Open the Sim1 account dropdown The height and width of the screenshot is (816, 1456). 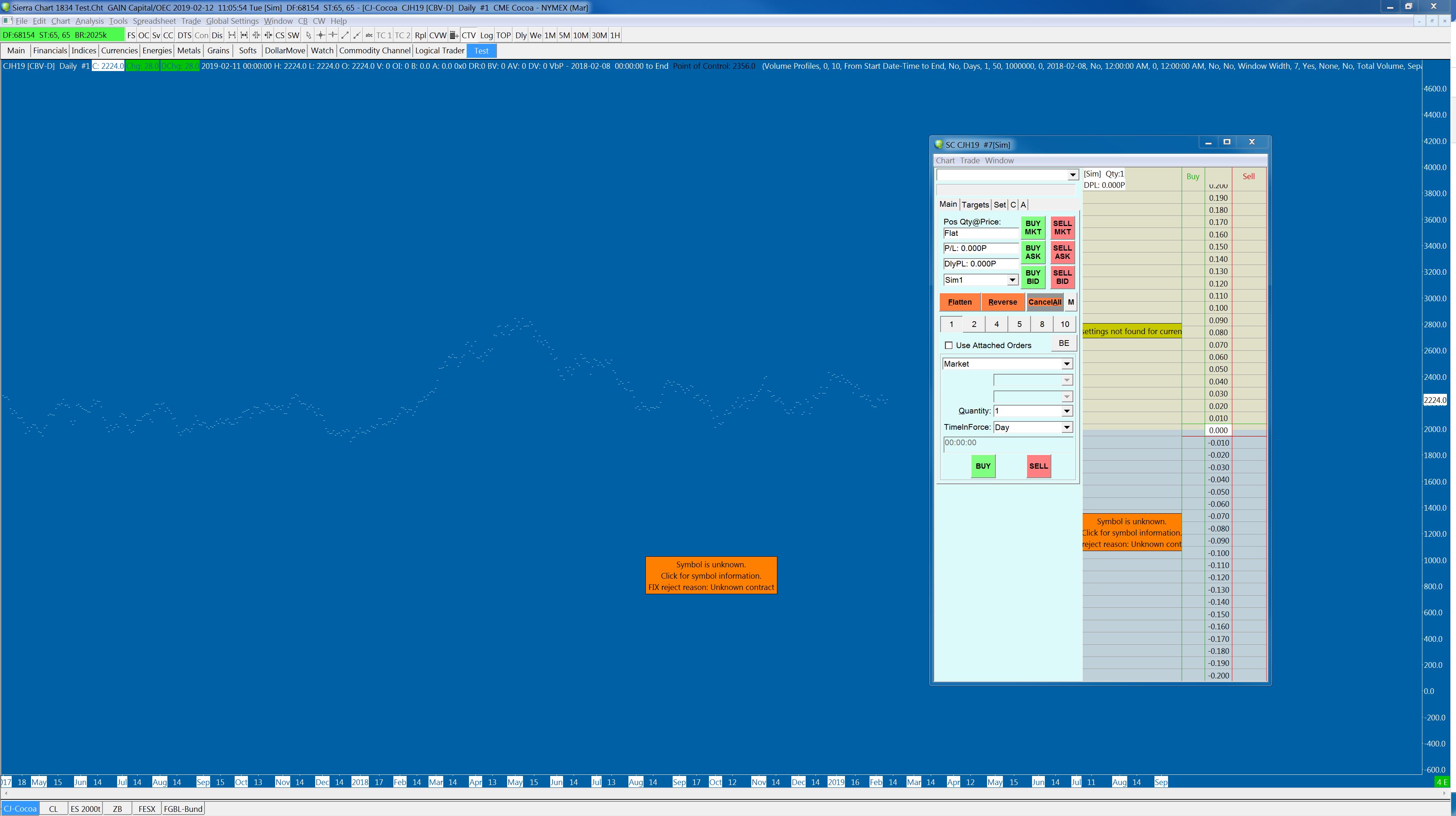tap(1012, 280)
